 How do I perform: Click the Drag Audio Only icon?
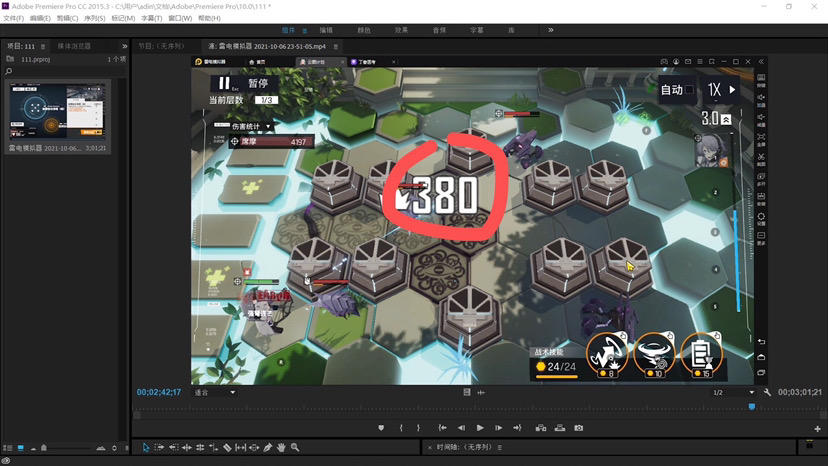pyautogui.click(x=481, y=393)
